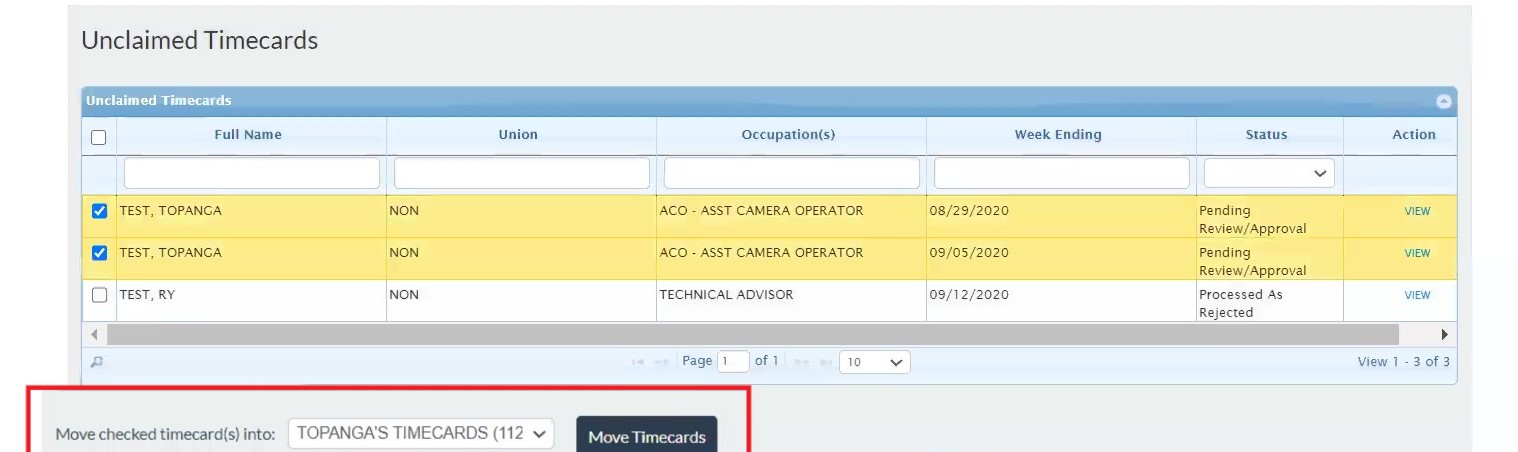1518x452 pixels.
Task: Collapse the Unclaimed Timecards panel icon
Action: [1443, 101]
